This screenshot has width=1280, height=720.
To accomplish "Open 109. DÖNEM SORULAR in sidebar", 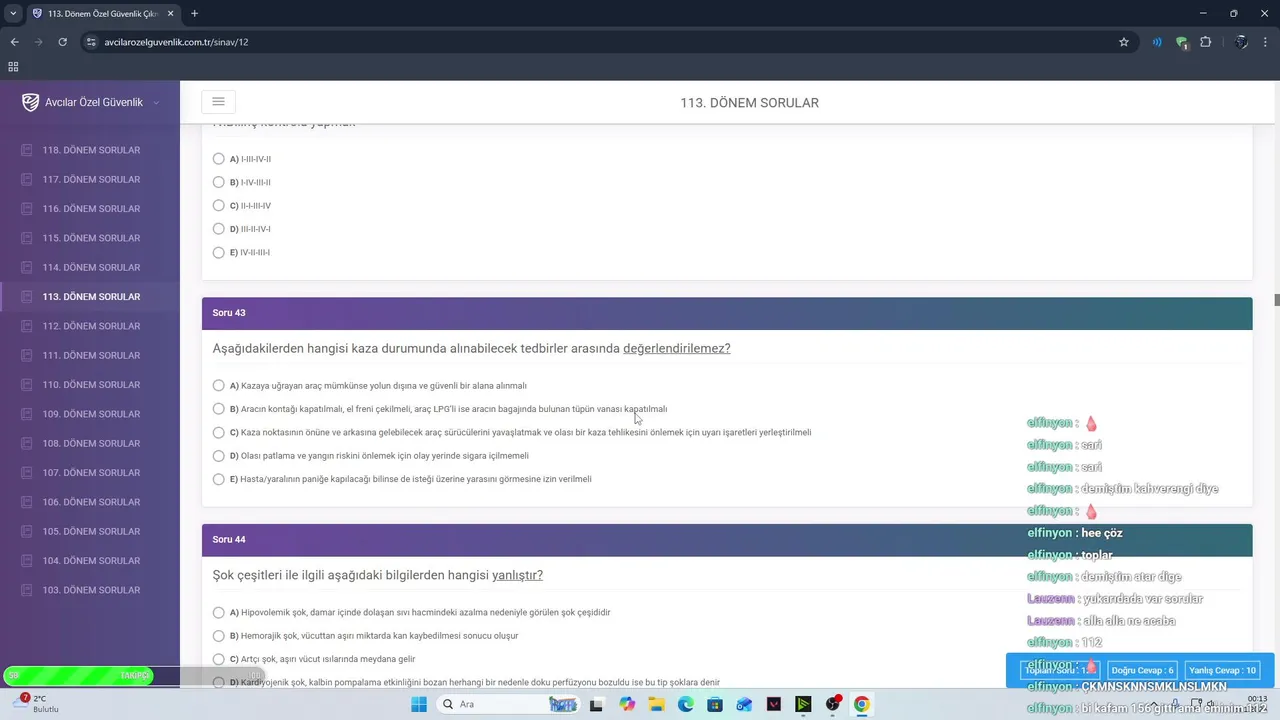I will [x=90, y=414].
